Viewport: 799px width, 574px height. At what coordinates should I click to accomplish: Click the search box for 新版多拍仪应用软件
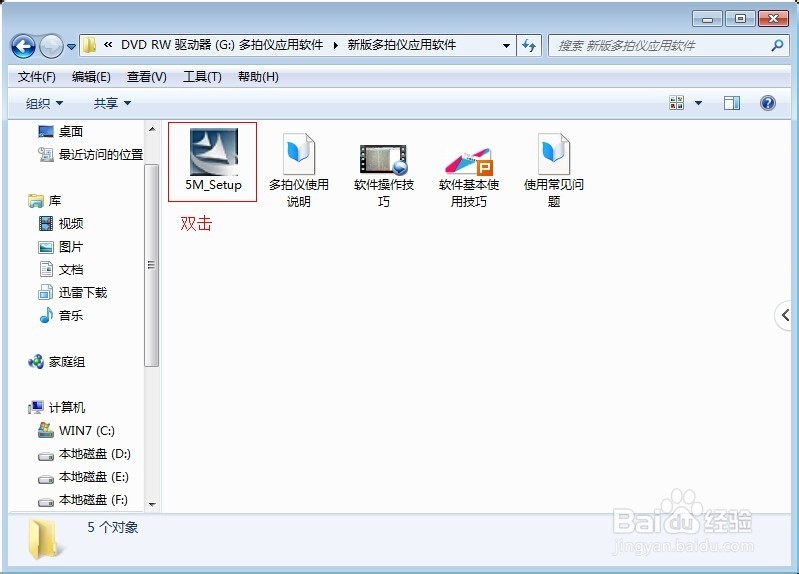pos(669,45)
